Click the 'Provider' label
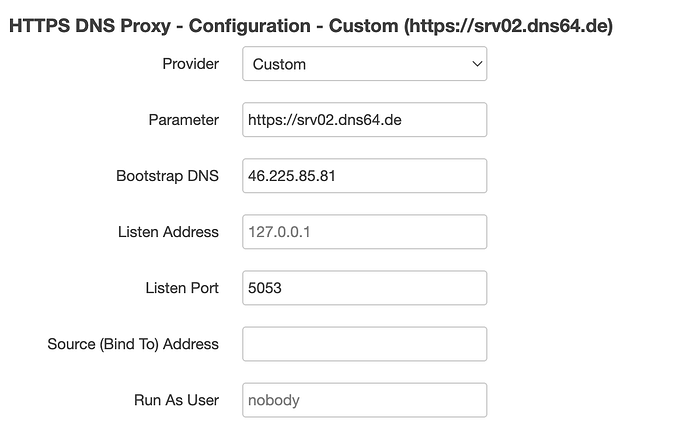 (190, 64)
